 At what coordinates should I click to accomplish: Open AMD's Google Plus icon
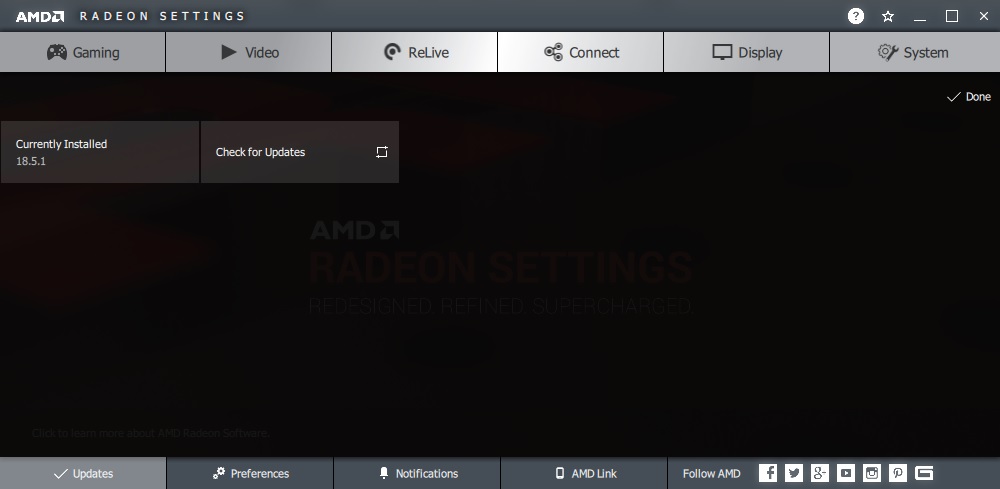tap(820, 473)
